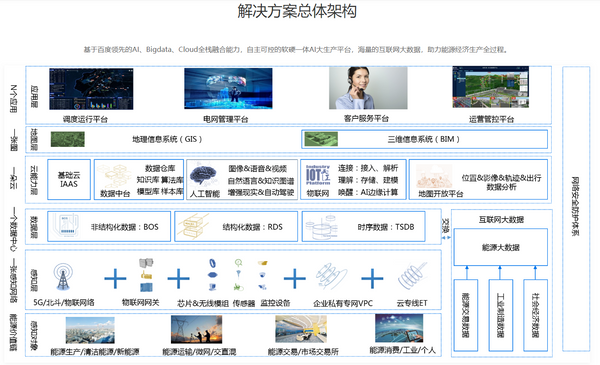
Task: Click the 基础云 IAAS box
Action: pos(69,179)
